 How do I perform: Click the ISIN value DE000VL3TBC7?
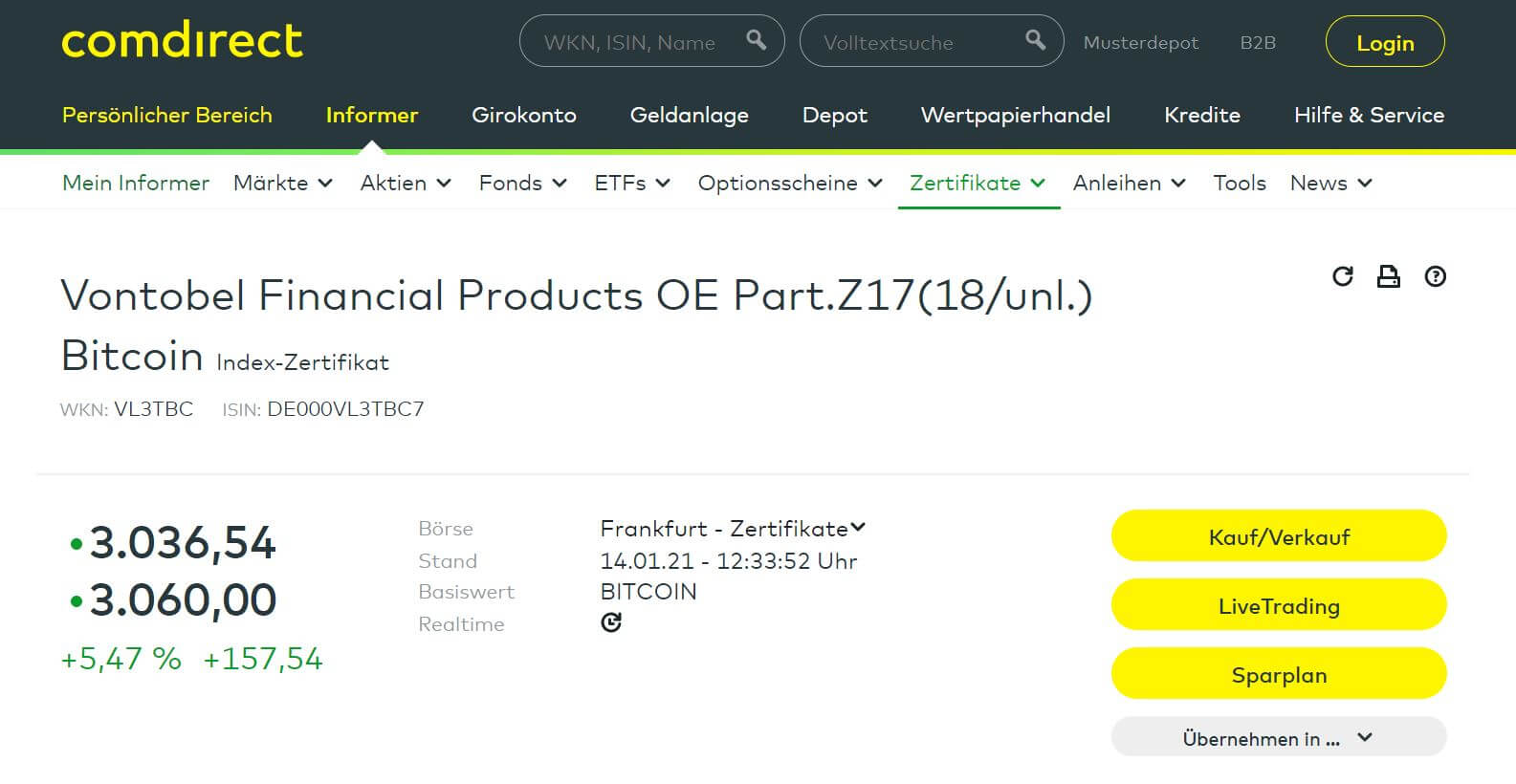[x=345, y=409]
